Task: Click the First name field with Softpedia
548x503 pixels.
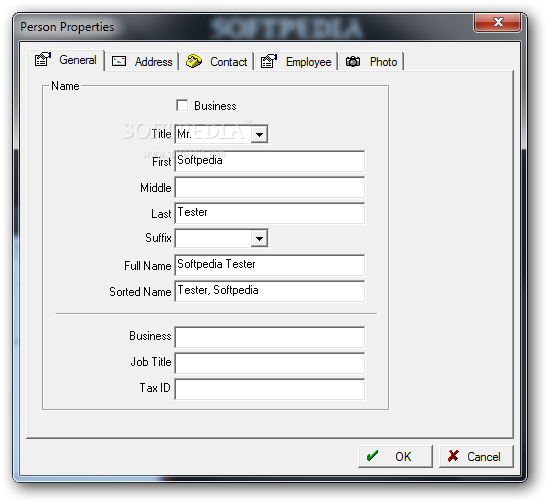Action: (x=269, y=161)
